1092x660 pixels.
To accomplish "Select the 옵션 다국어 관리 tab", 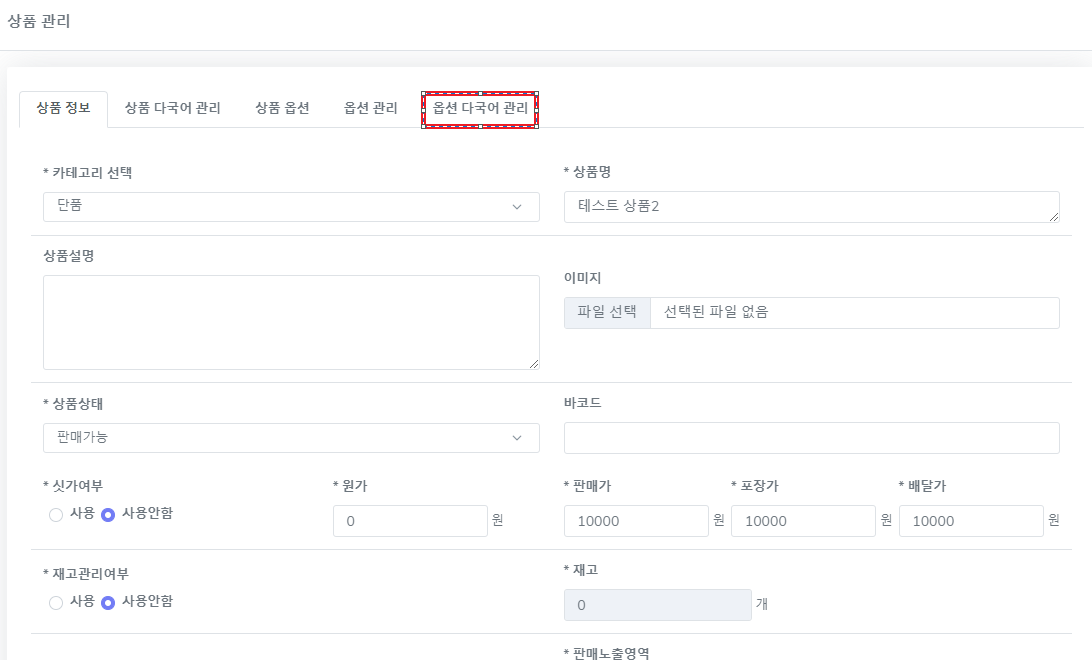I will click(x=480, y=108).
